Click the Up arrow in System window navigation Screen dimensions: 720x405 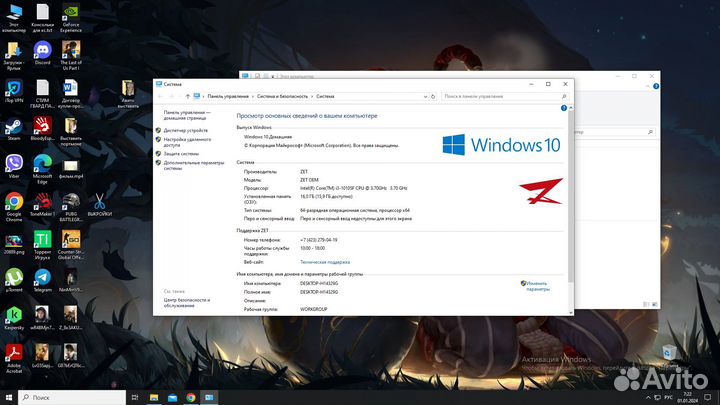[x=187, y=96]
